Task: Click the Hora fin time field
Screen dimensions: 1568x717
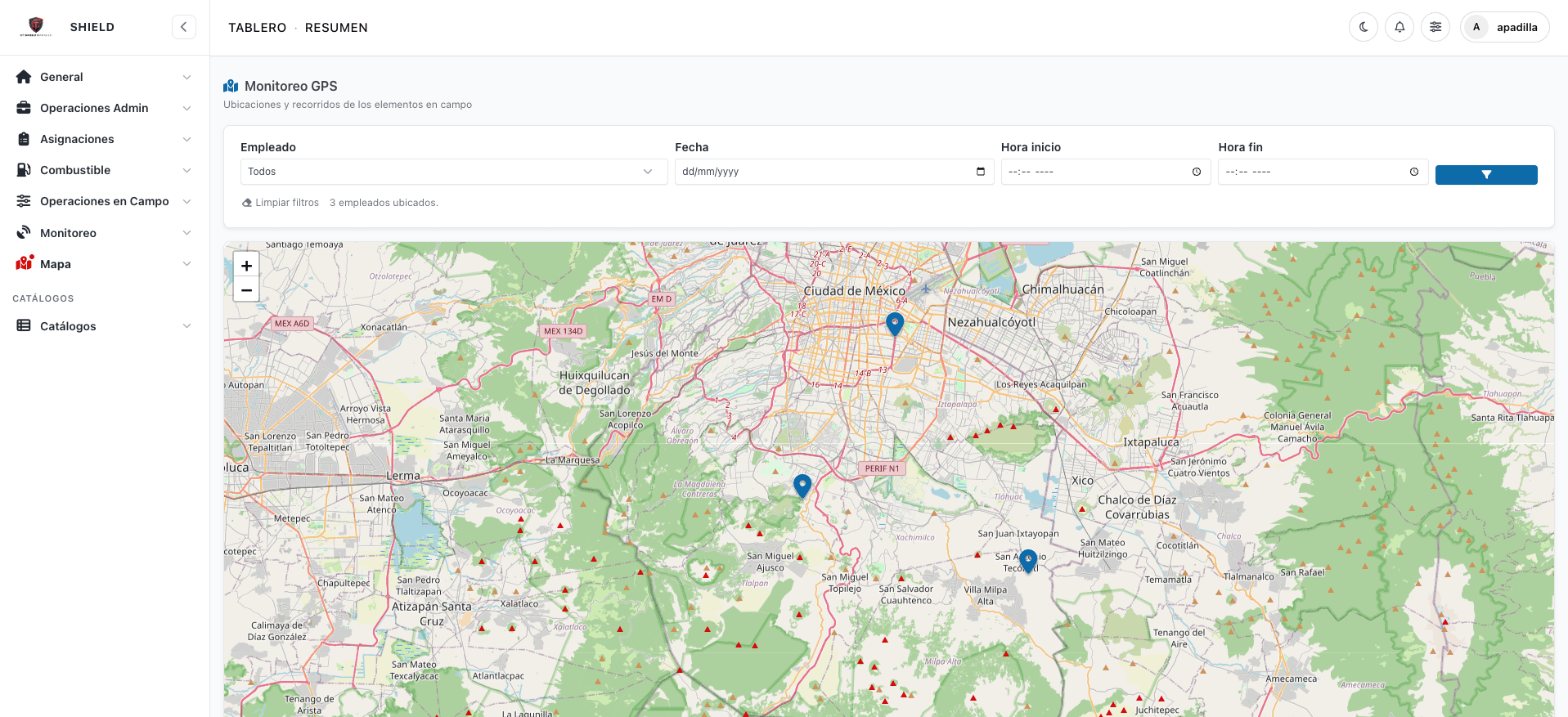Action: click(x=1323, y=172)
